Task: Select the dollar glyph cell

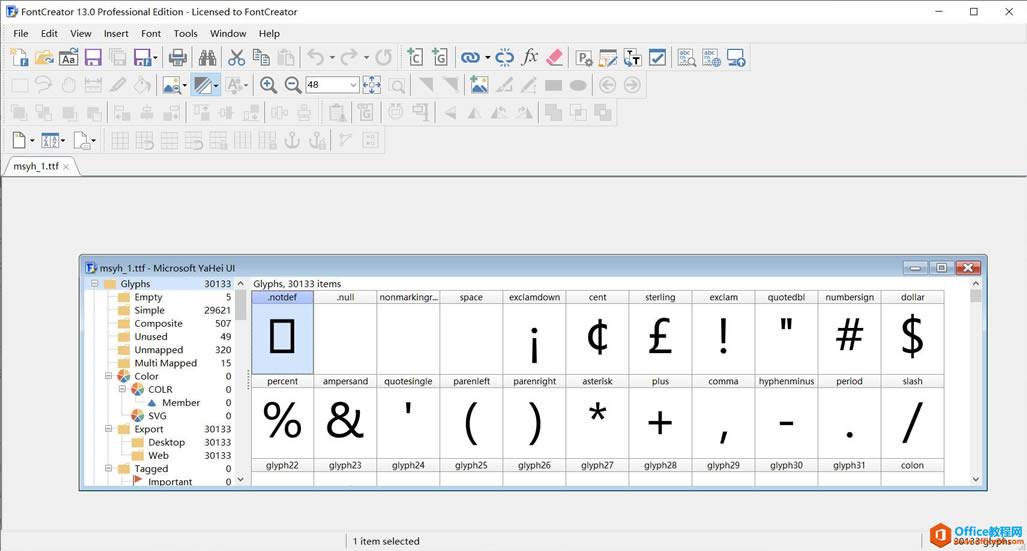Action: tap(912, 333)
